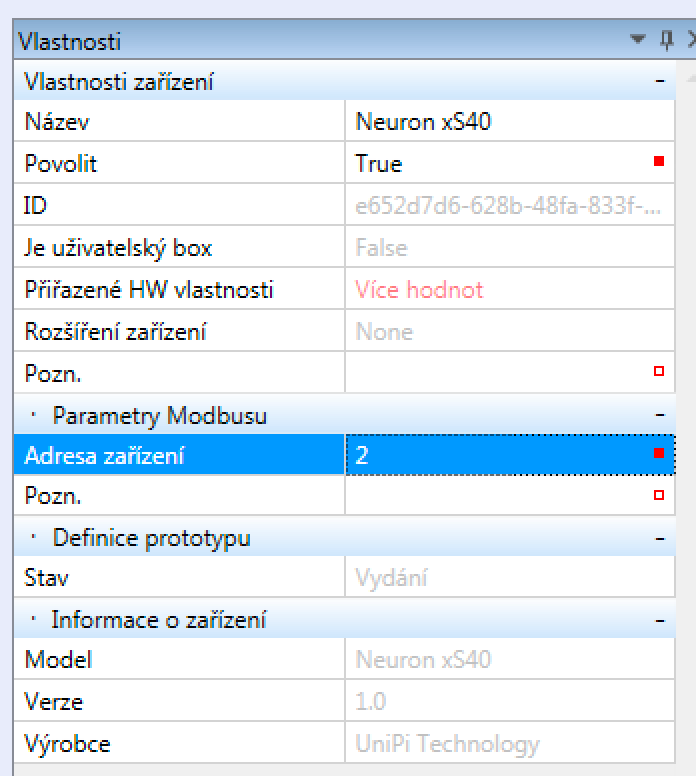The height and width of the screenshot is (776, 696).
Task: Collapse the Parametry Modbusu section
Action: coord(660,413)
